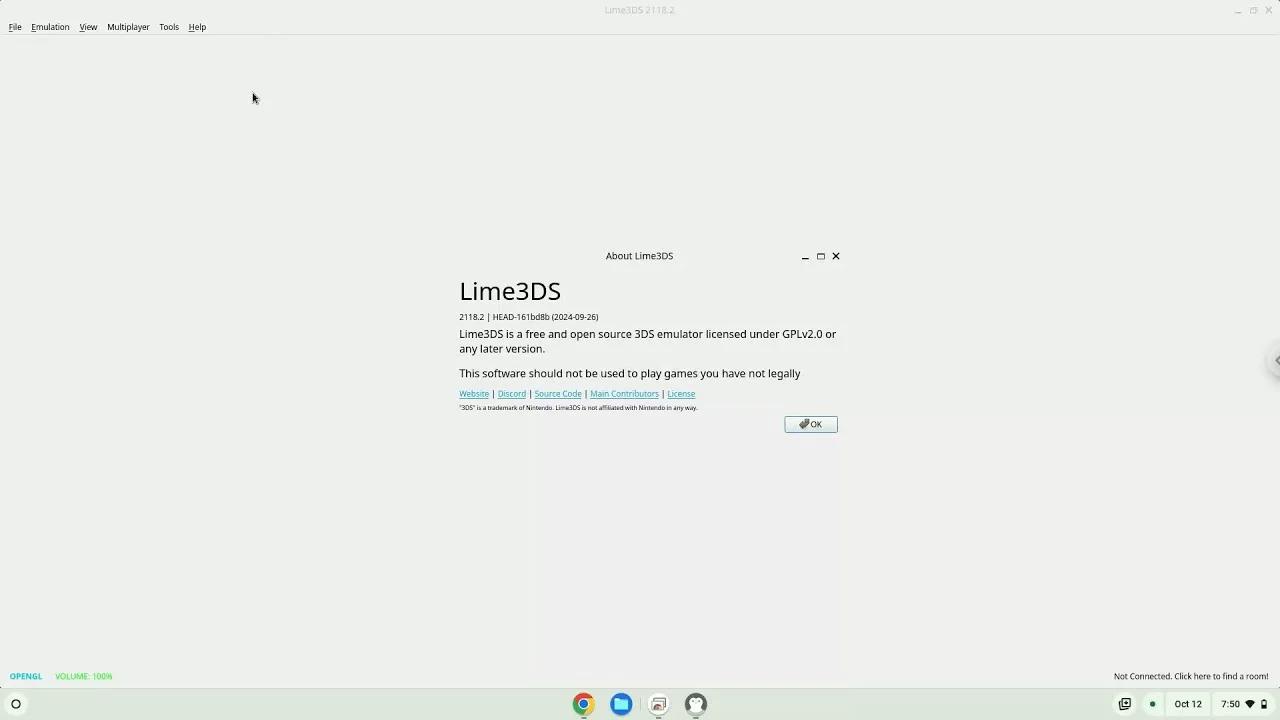
Task: View the License link
Action: coord(681,394)
